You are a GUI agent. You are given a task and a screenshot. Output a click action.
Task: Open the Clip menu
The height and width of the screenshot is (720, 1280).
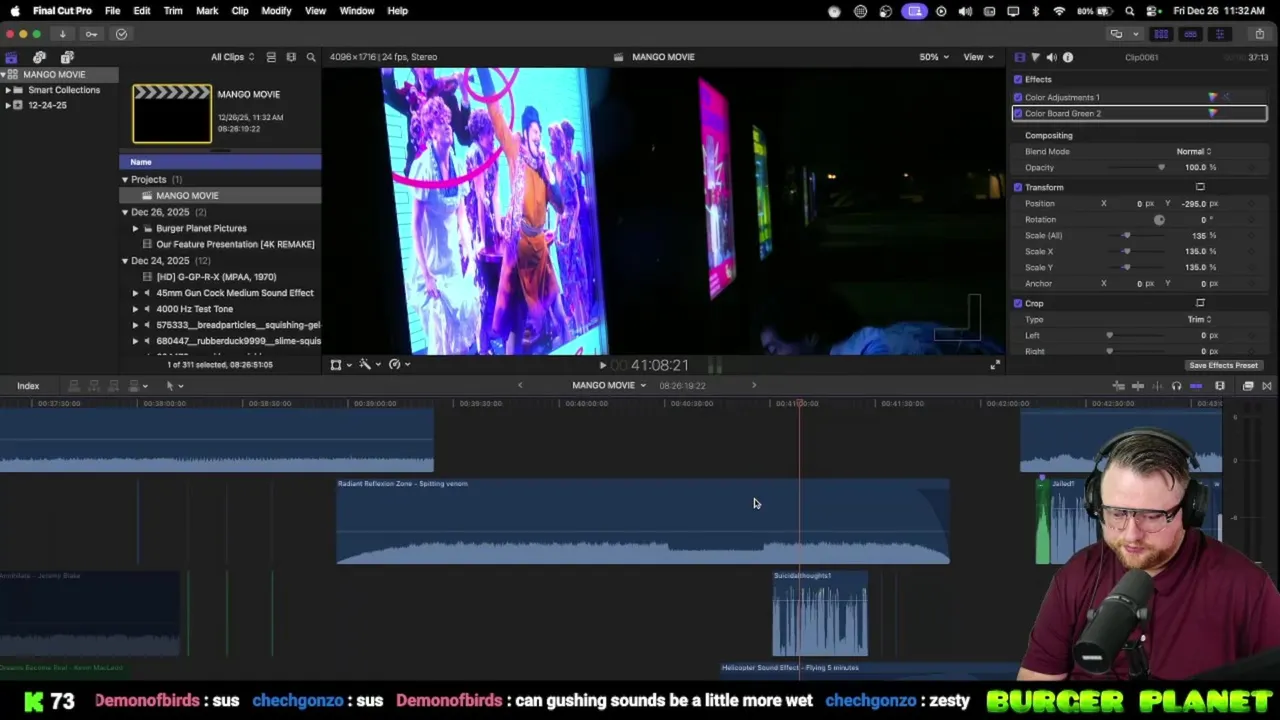(x=240, y=11)
